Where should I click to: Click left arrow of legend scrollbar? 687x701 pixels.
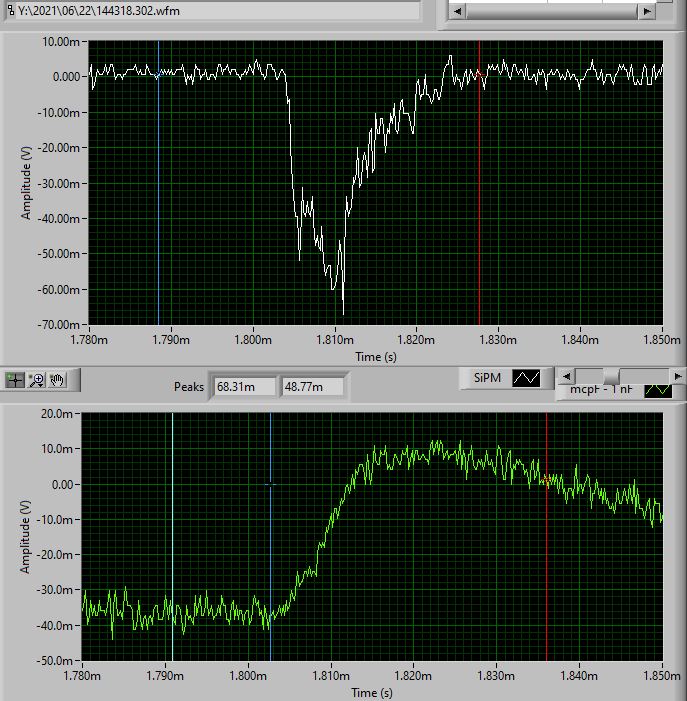[x=566, y=376]
